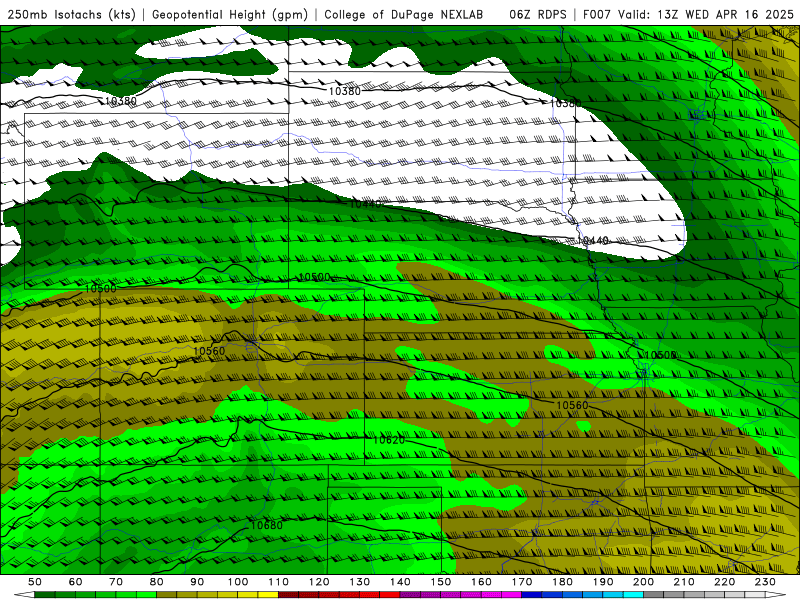Select the lightest gray swatch ending at 230

[755, 594]
